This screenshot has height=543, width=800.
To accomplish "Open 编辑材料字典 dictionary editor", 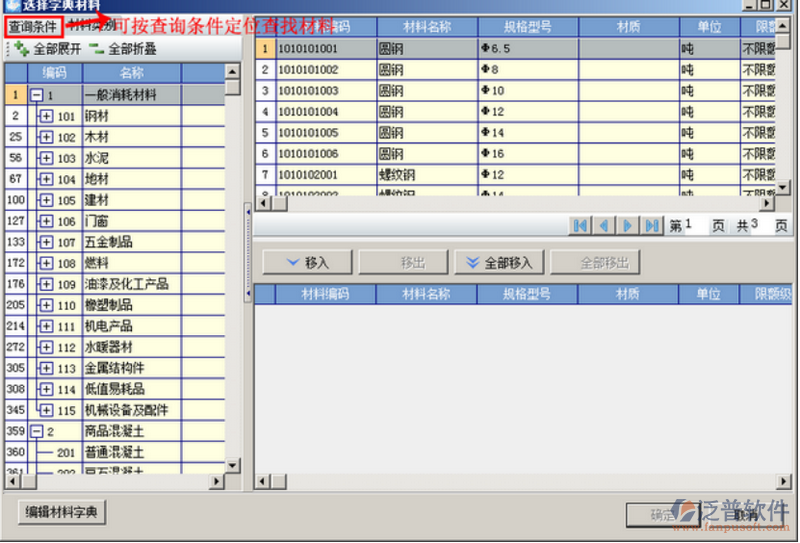I will [x=61, y=513].
